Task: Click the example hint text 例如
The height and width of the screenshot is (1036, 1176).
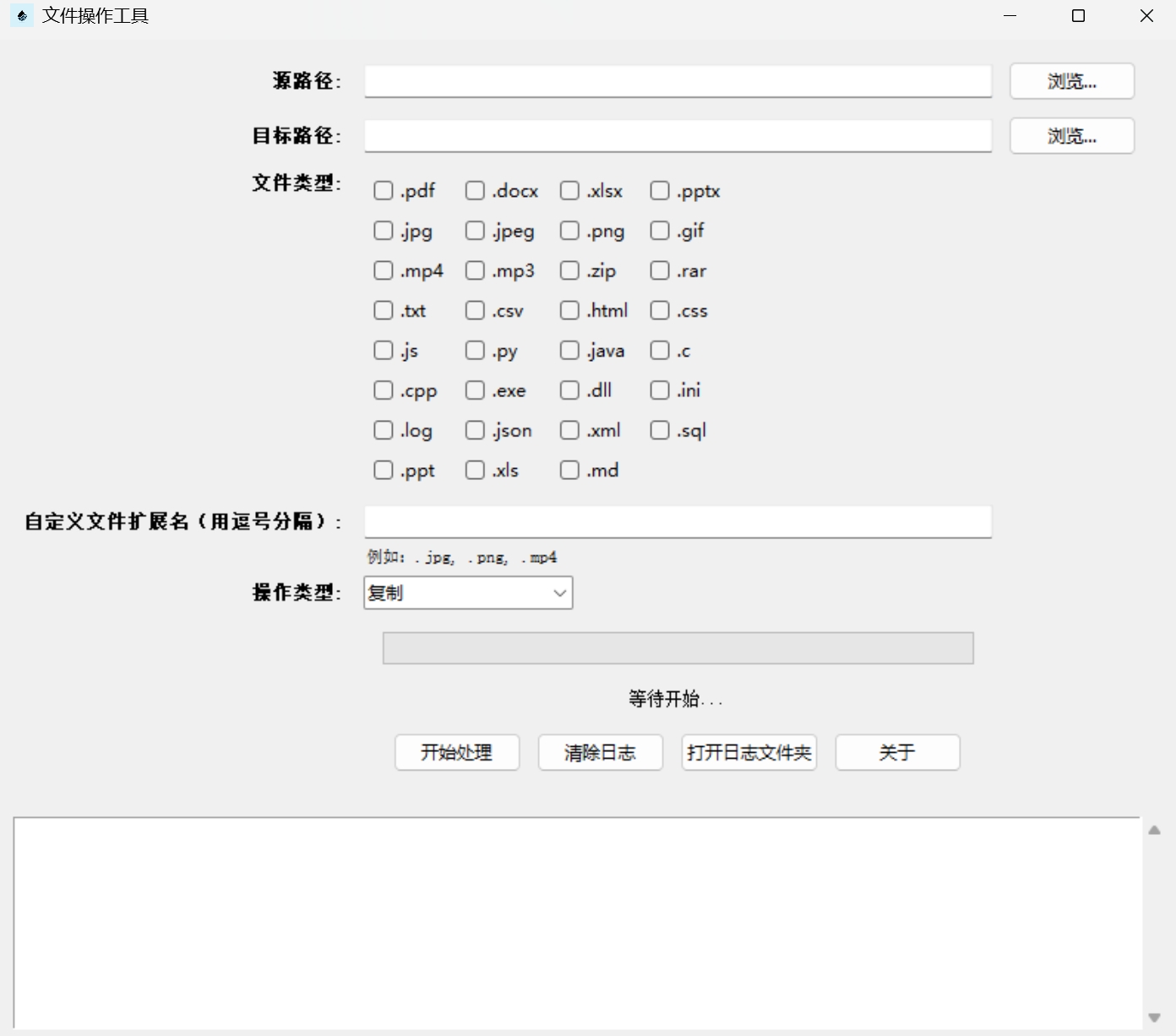Action: [462, 557]
